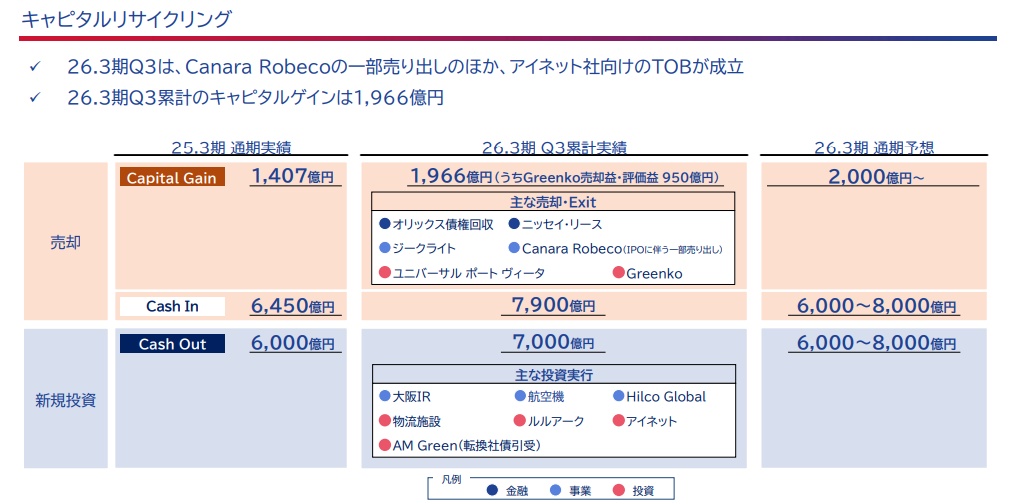Click the 主な投資実行 box header
Screen dimensions: 1015x501
(553, 374)
